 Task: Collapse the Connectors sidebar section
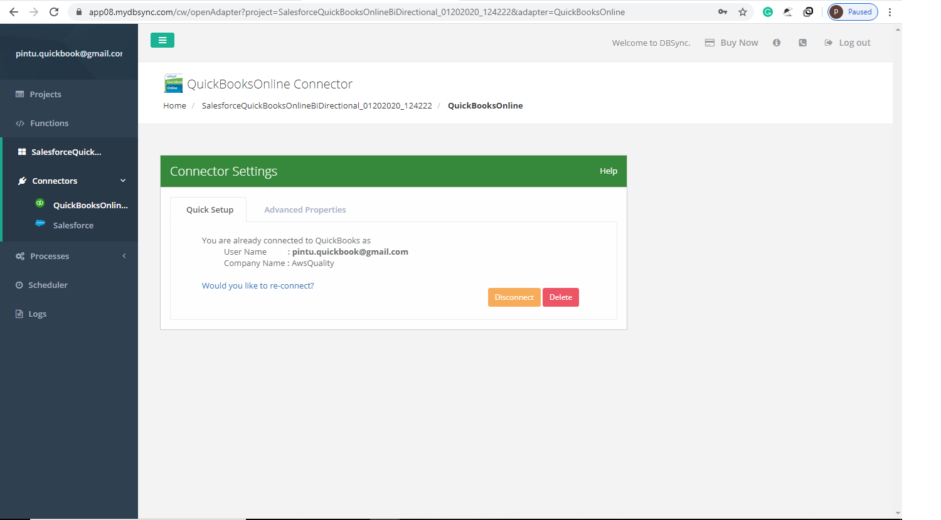pyautogui.click(x=123, y=181)
